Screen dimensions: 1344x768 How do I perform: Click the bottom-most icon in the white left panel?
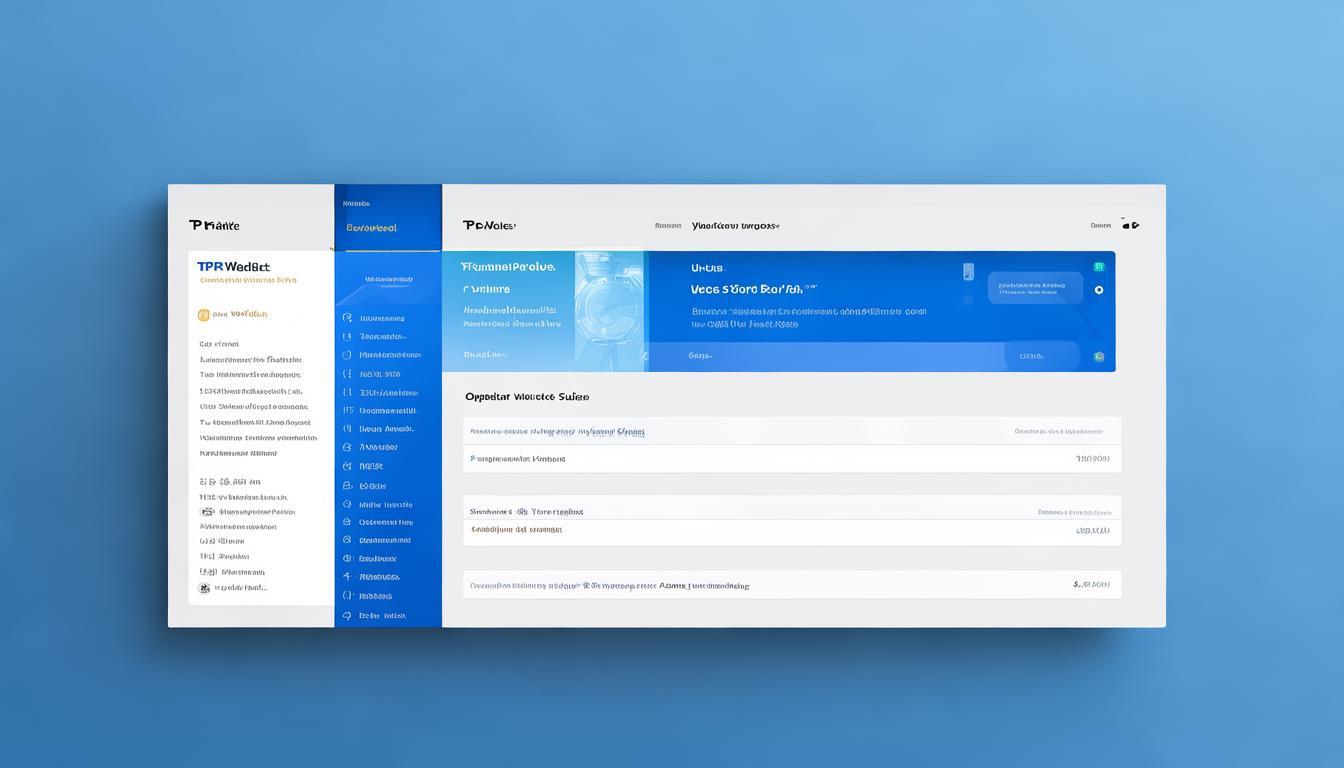205,588
